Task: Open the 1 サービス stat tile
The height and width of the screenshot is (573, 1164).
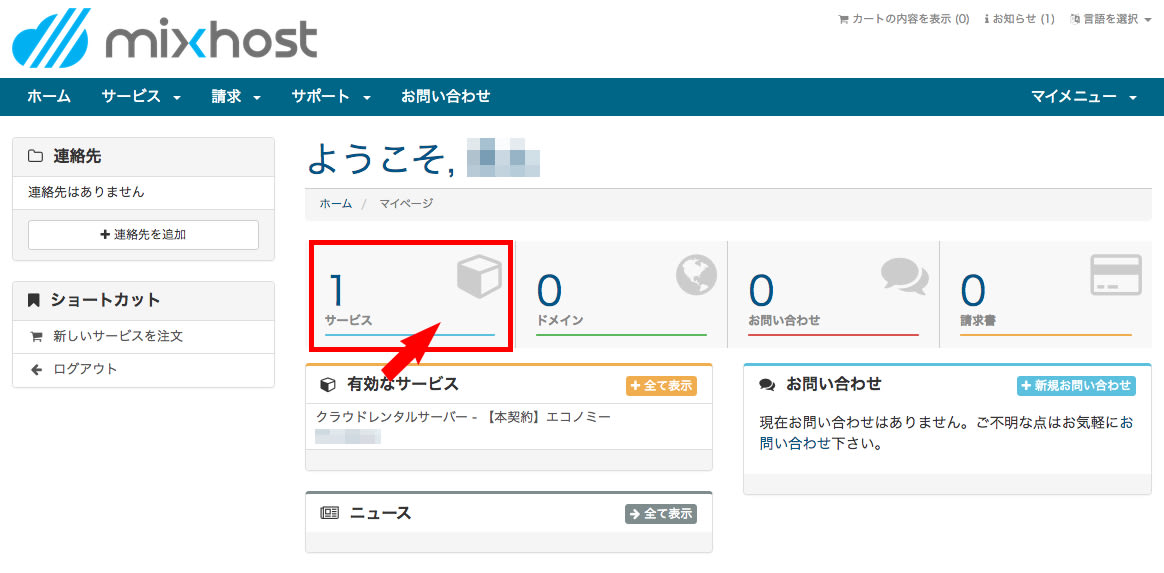Action: (x=410, y=294)
